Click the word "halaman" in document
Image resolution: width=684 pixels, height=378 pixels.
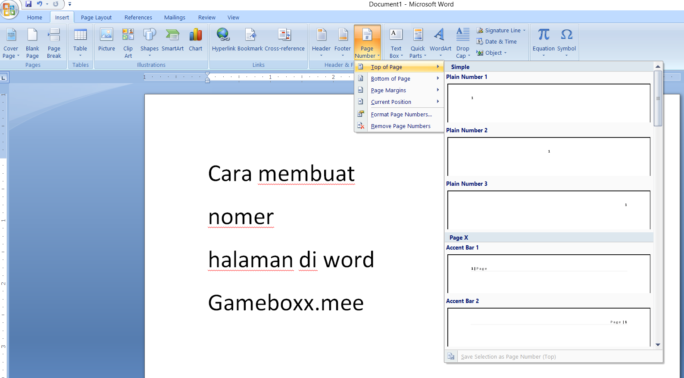[x=250, y=259]
